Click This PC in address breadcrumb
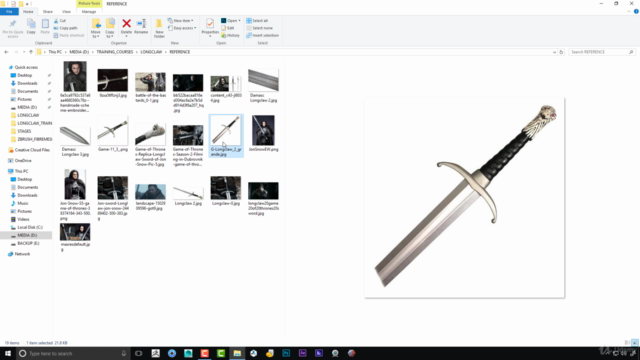The image size is (640, 360). click(x=55, y=52)
